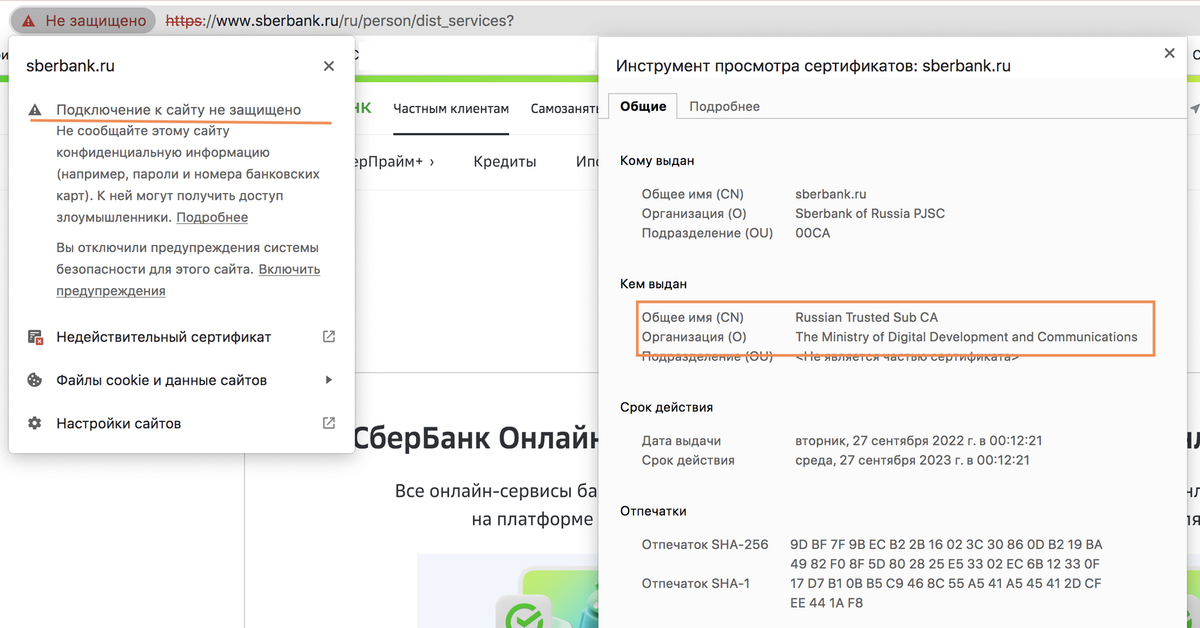Image resolution: width=1200 pixels, height=628 pixels.
Task: Click the 'Срок действия' section heading
Action: pos(666,407)
